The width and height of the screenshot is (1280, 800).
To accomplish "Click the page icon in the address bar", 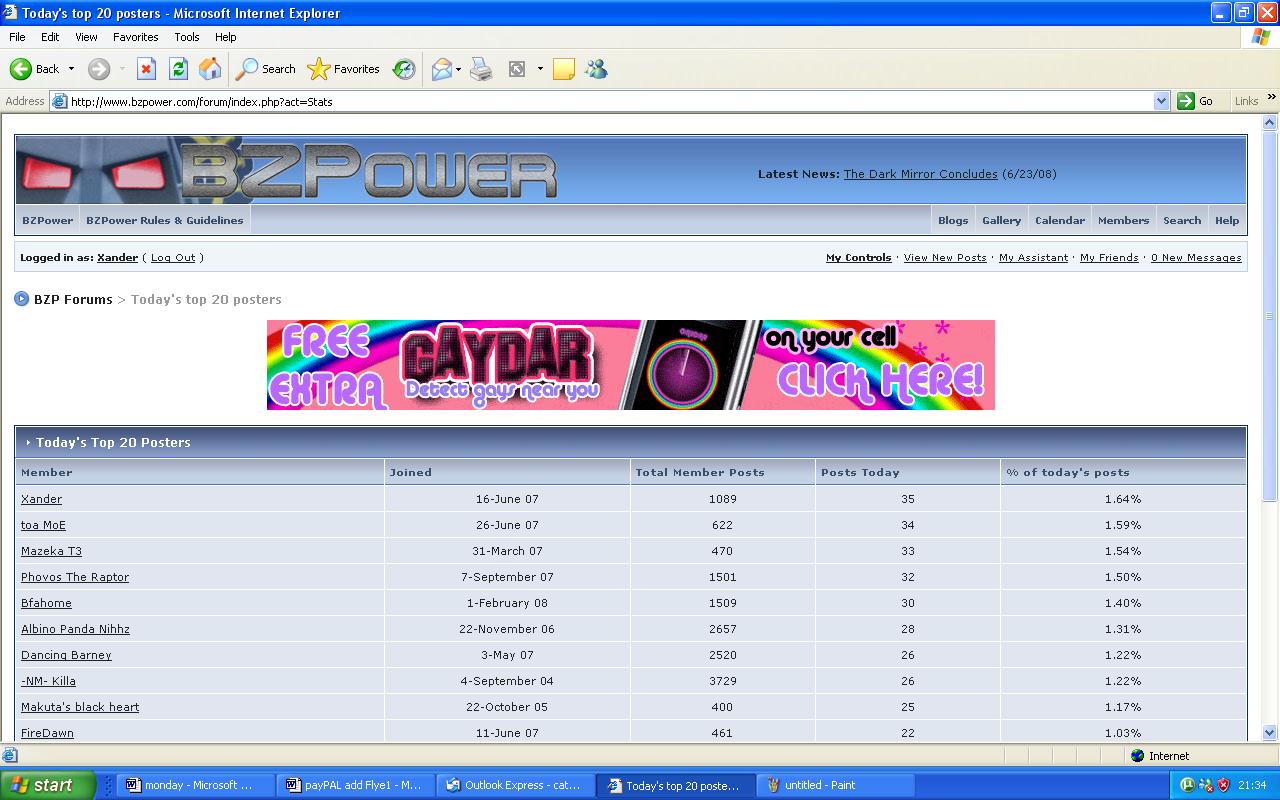I will pyautogui.click(x=60, y=101).
